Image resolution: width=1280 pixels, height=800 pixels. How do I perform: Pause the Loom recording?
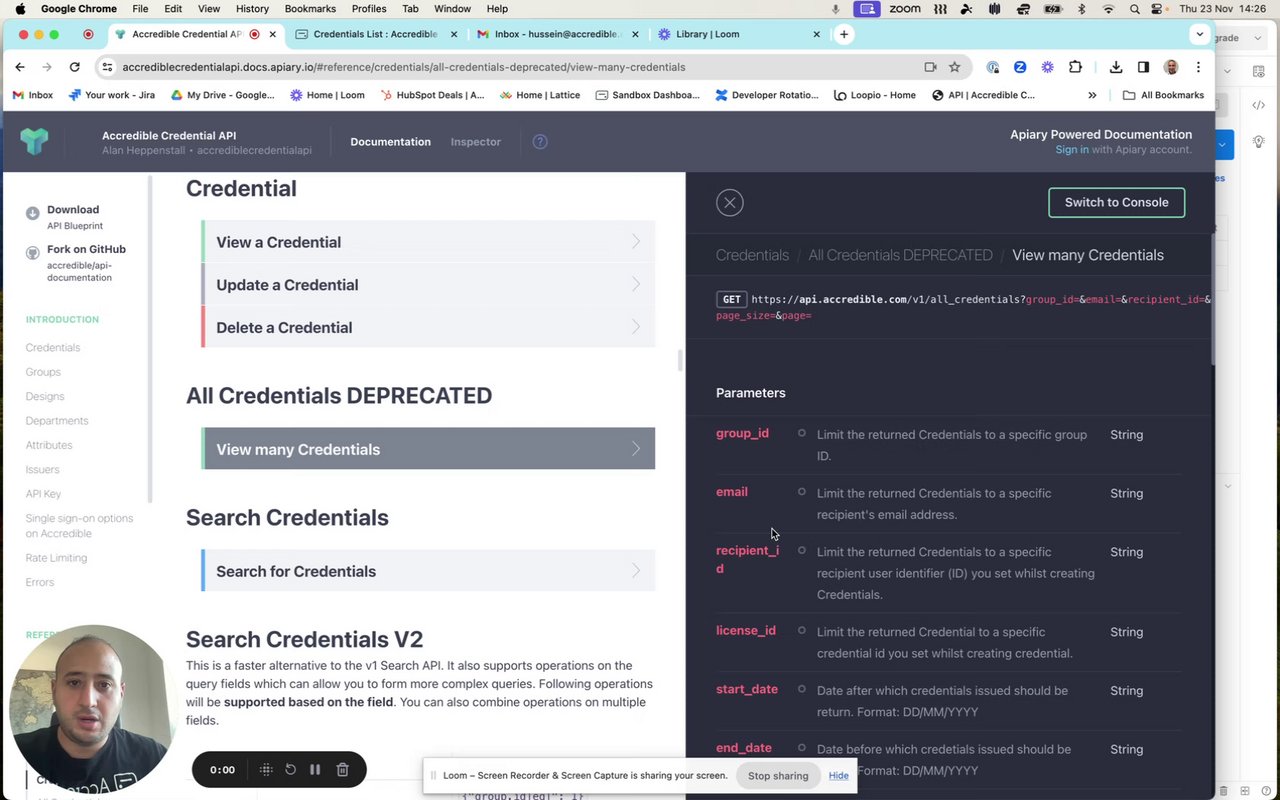tap(315, 770)
